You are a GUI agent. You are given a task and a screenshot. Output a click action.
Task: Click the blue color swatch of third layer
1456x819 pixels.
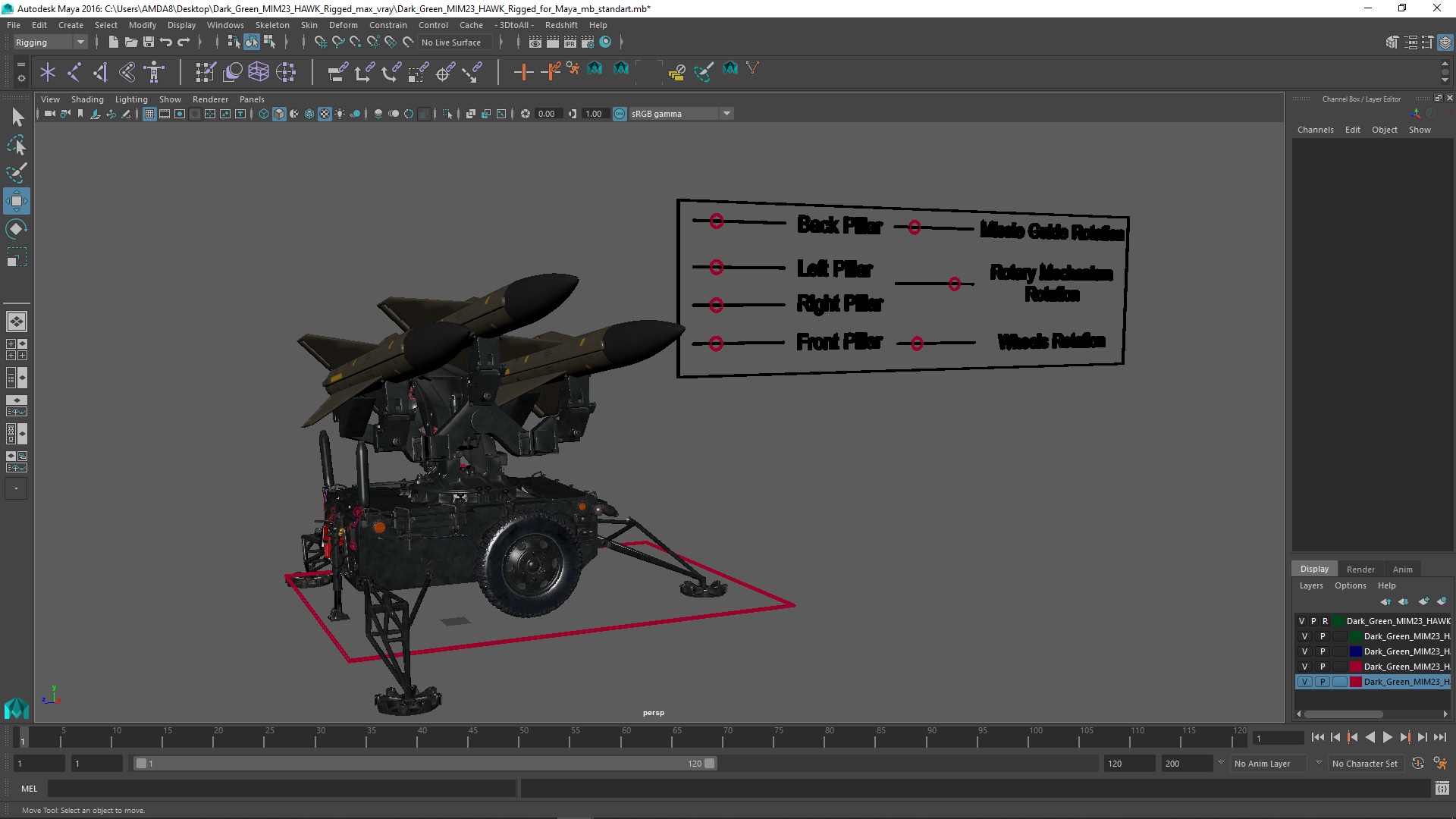(x=1355, y=651)
